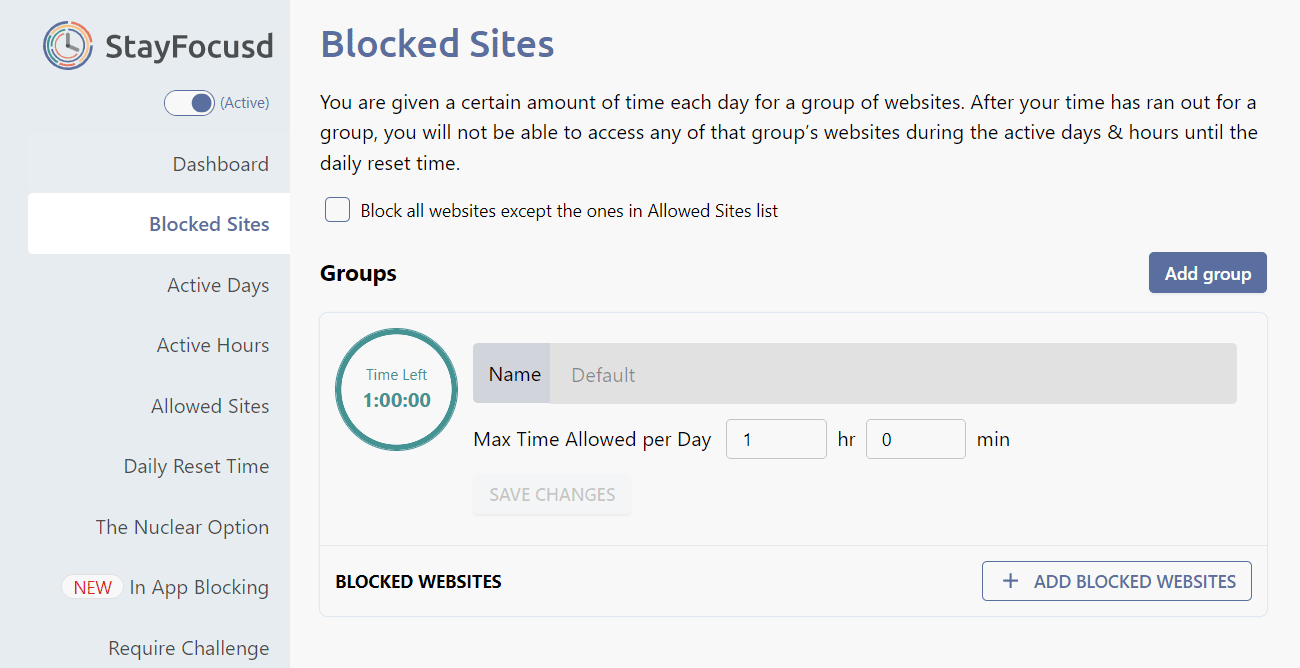Open the Active Hours settings
The height and width of the screenshot is (668, 1300).
213,345
